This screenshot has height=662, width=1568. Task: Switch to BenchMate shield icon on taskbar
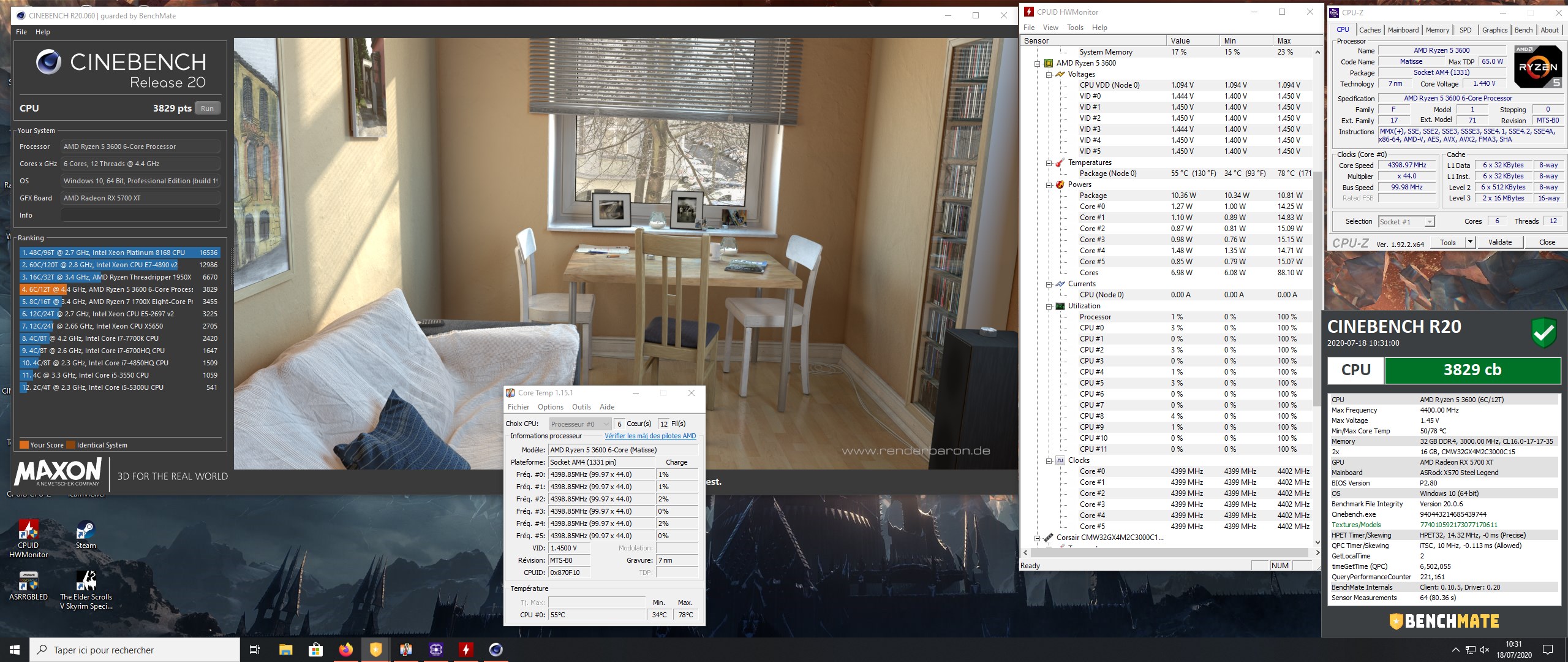[375, 650]
